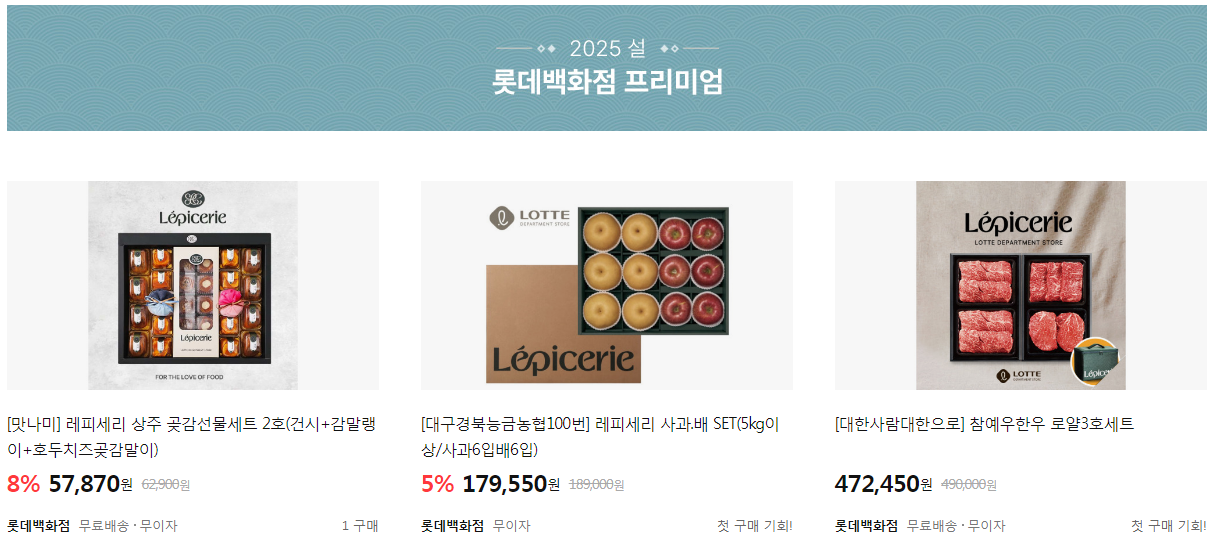Click the struck-through 189,000원 original price
This screenshot has width=1218, height=548.
tap(596, 485)
